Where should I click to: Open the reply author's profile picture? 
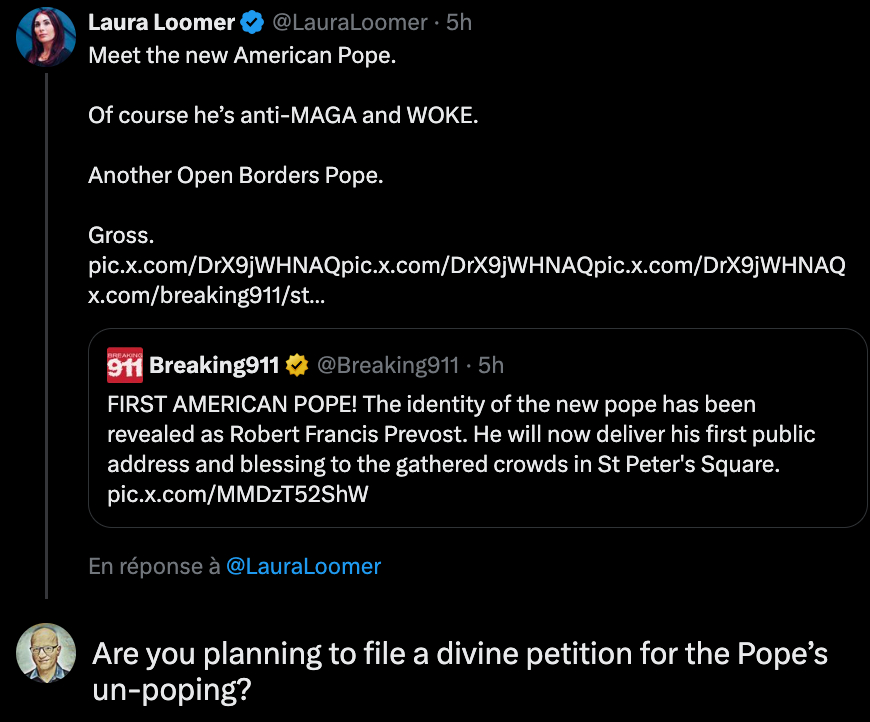tap(46, 653)
